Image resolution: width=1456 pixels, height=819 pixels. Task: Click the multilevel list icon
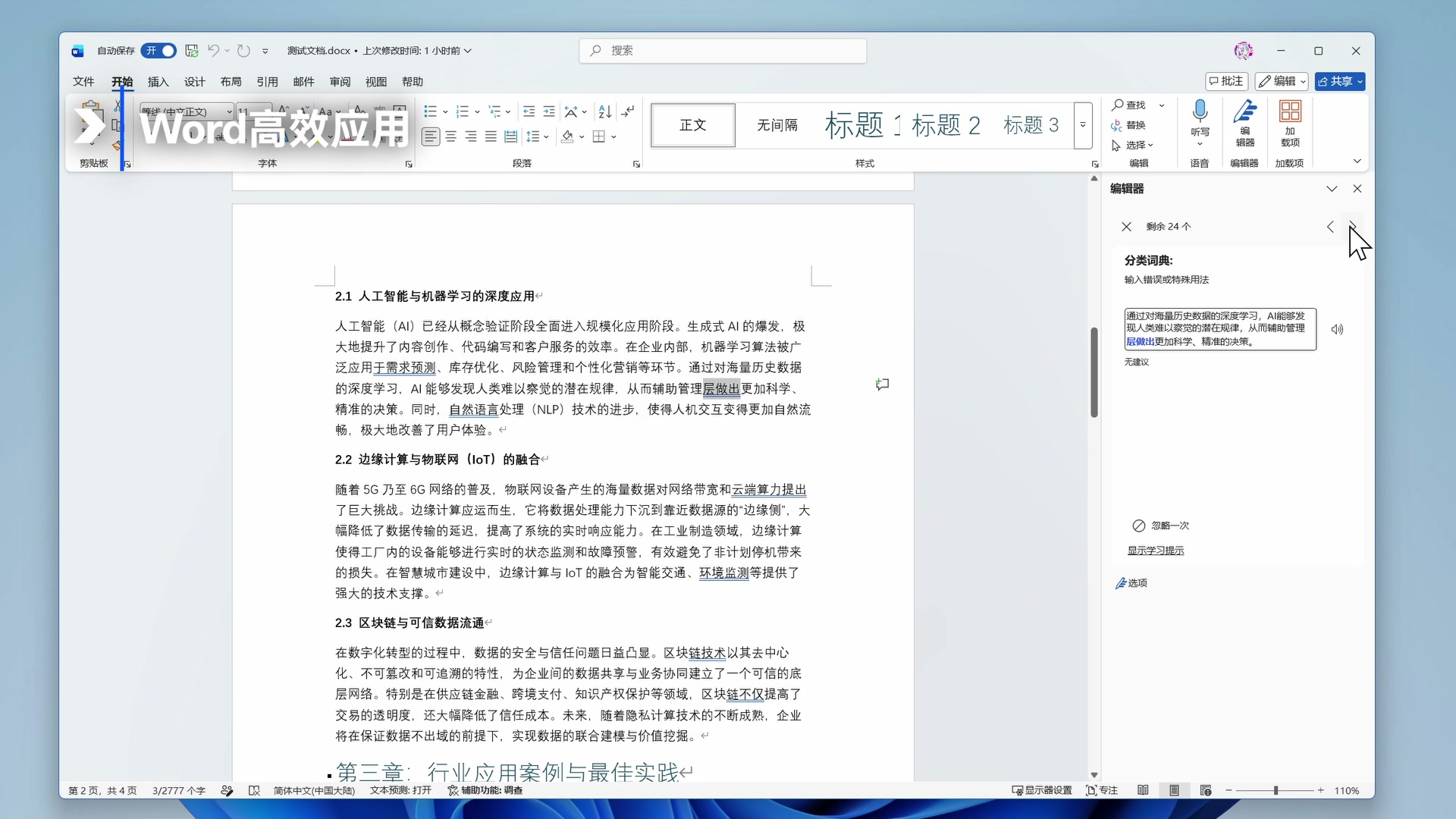[x=494, y=112]
